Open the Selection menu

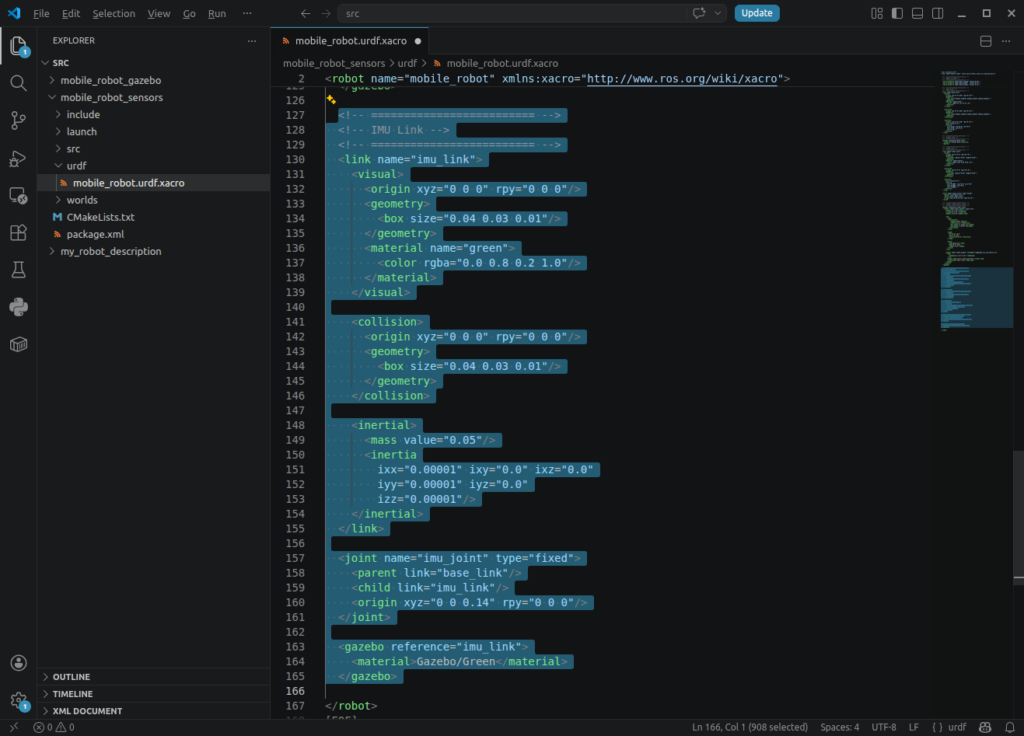coord(114,13)
